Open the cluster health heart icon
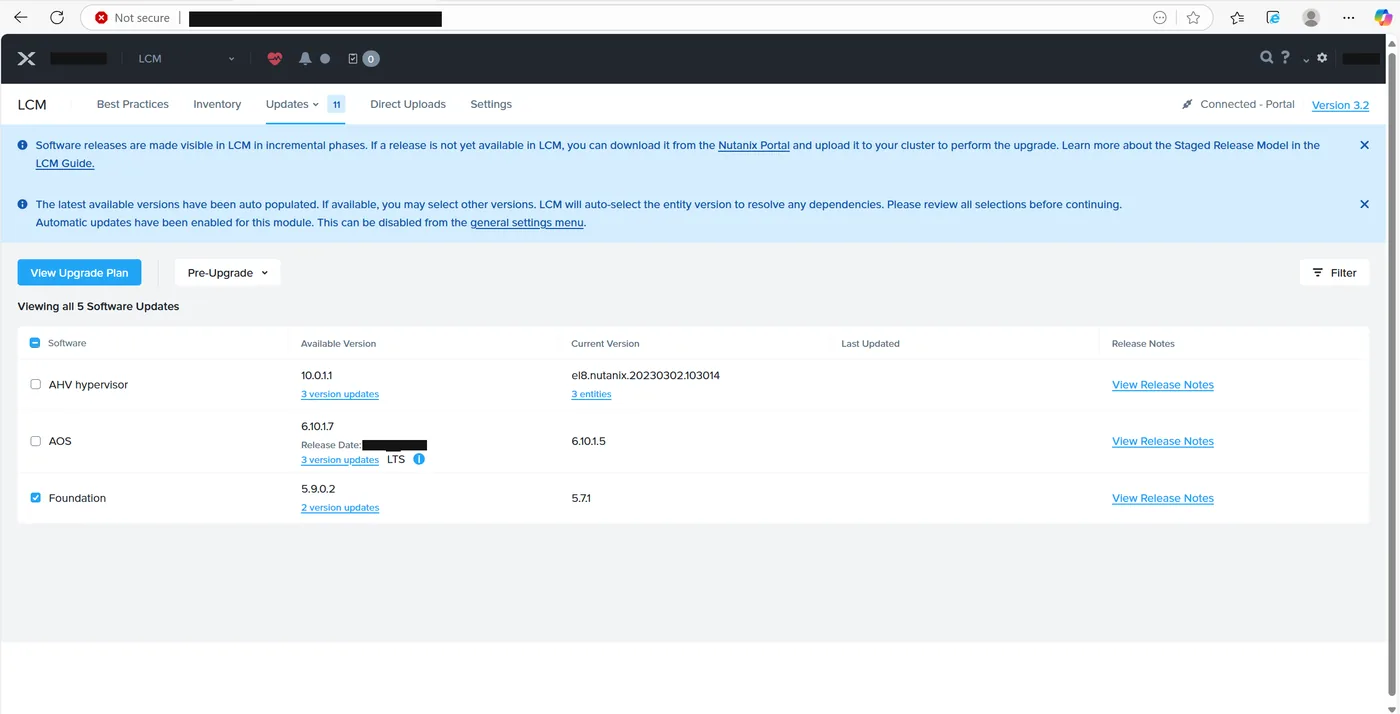Viewport: 1400px width, 714px height. coord(275,59)
